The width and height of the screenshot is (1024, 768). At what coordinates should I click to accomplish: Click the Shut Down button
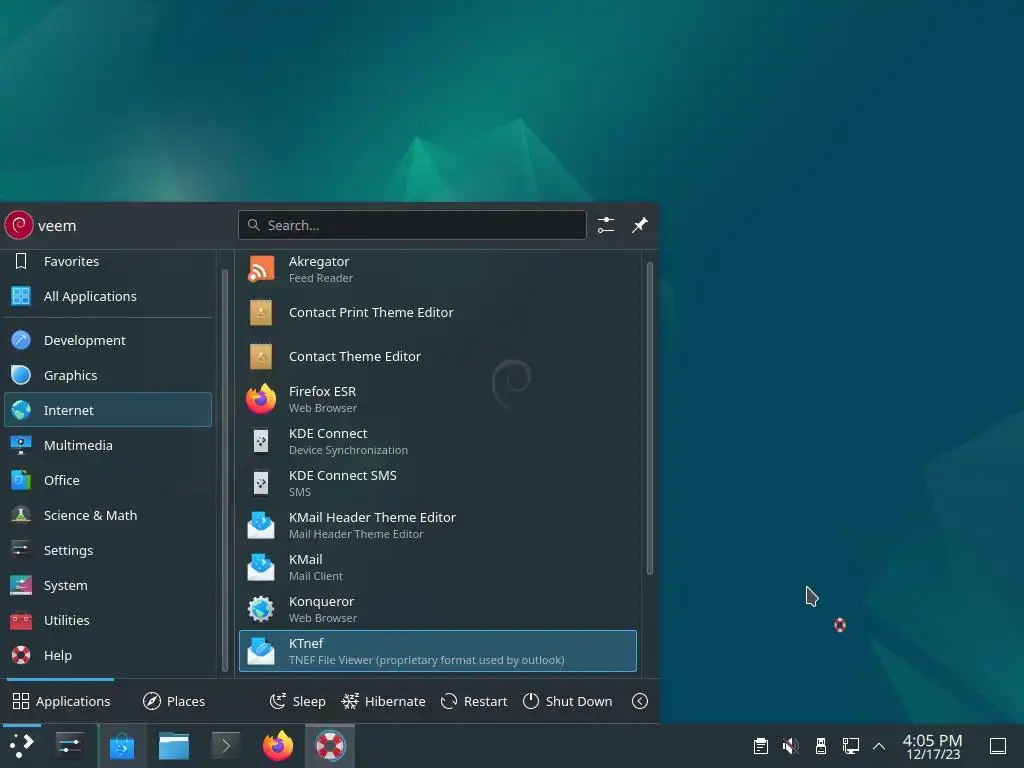click(568, 701)
